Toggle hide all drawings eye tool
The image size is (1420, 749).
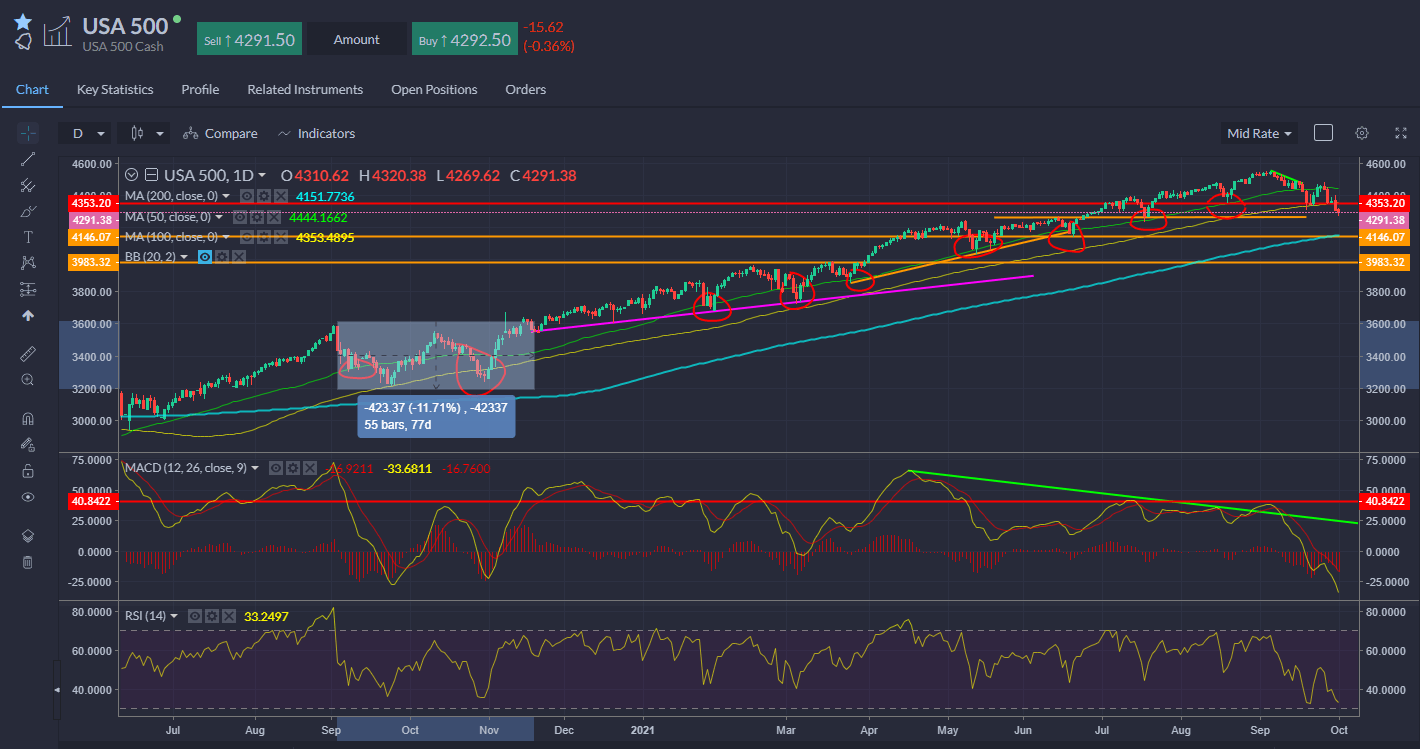point(28,497)
